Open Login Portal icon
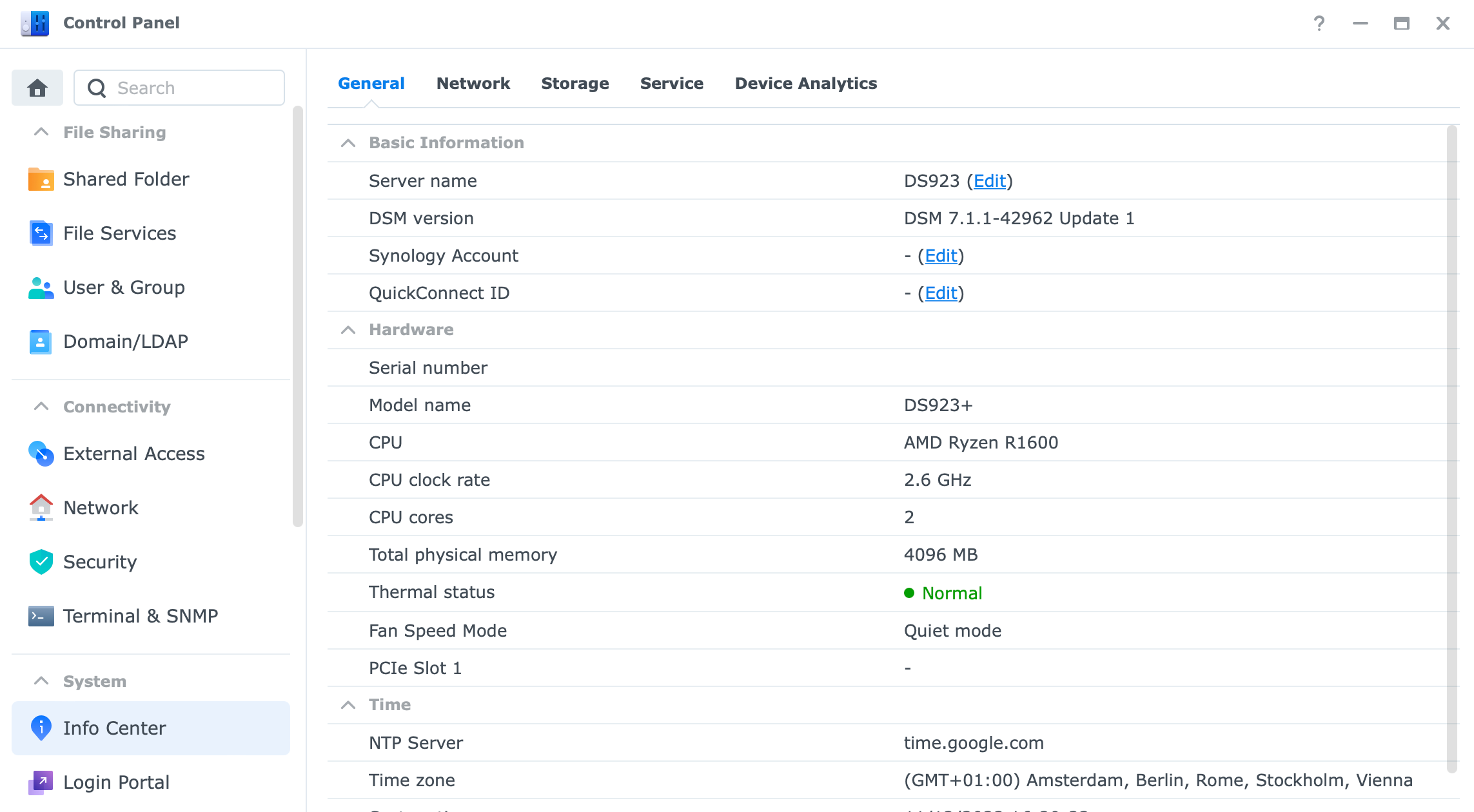The image size is (1474, 812). (41, 782)
